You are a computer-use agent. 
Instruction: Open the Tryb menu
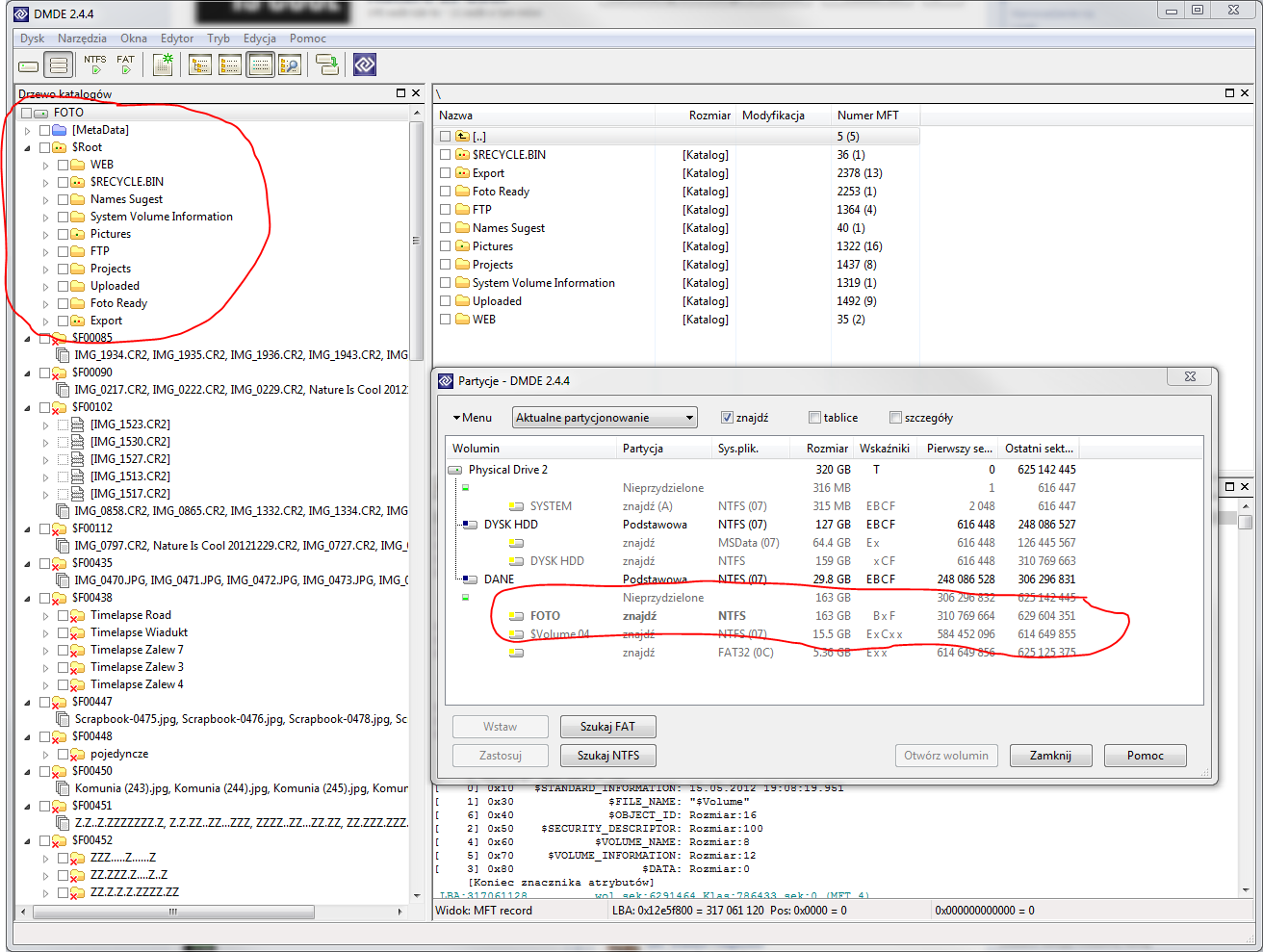coord(219,39)
